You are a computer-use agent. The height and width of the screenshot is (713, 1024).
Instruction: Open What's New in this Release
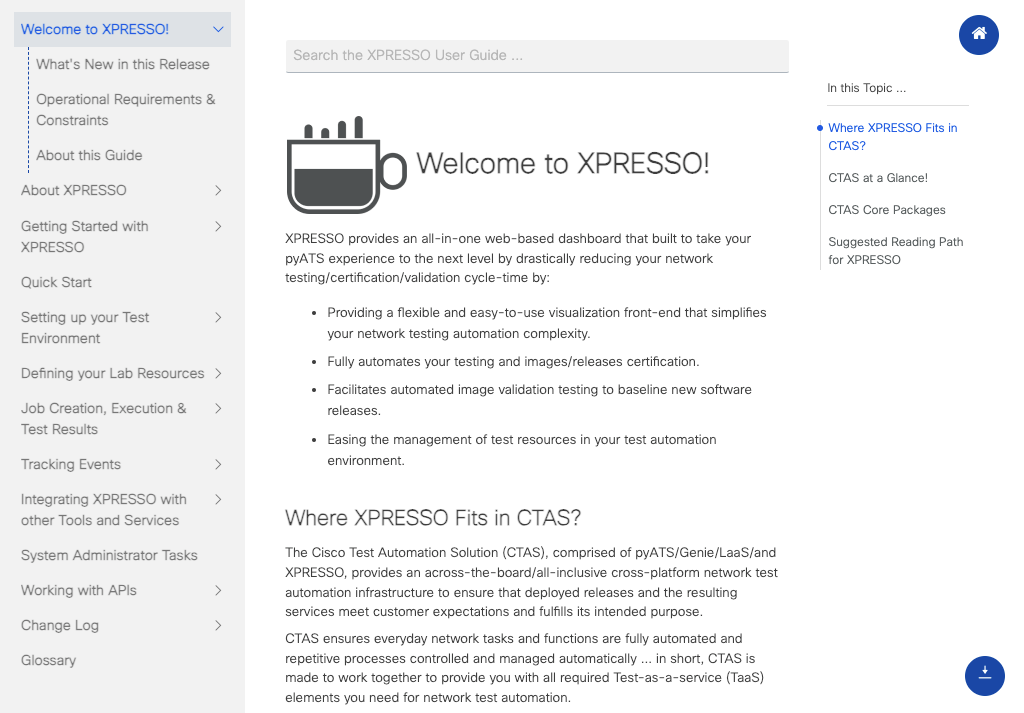123,64
